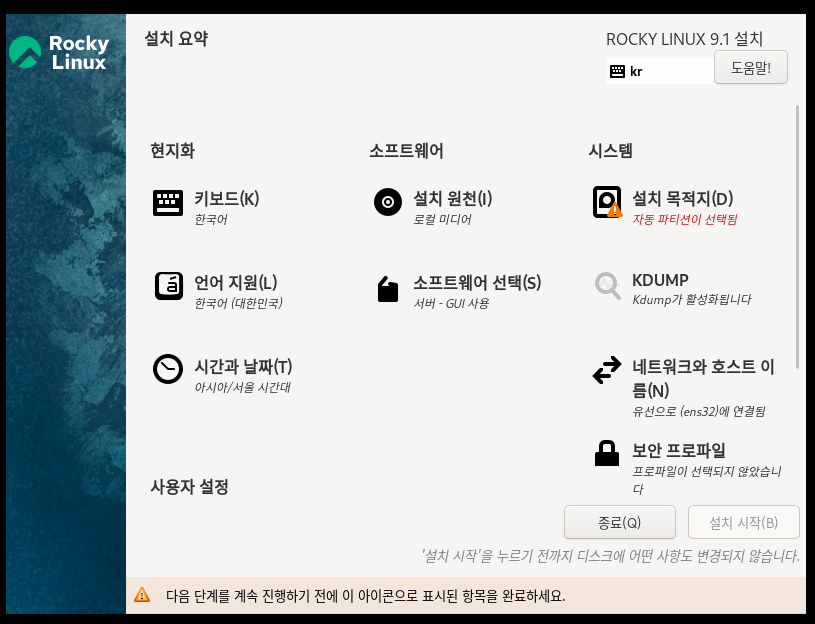The image size is (815, 624).
Task: Click the 설치 시작(B) begin installation button
Action: tap(743, 522)
